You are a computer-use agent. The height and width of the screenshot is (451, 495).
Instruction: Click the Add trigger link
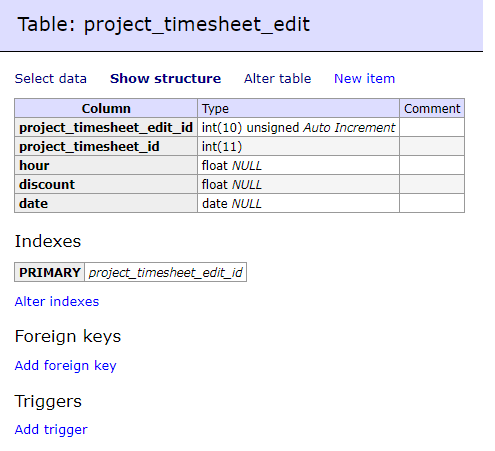(51, 429)
